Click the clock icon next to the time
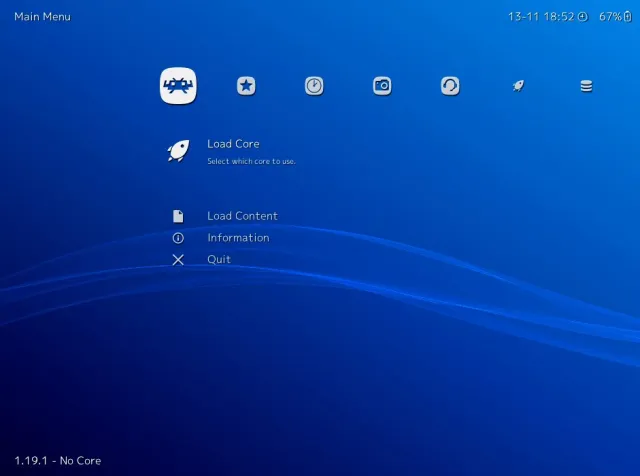Image resolution: width=640 pixels, height=476 pixels. point(583,17)
